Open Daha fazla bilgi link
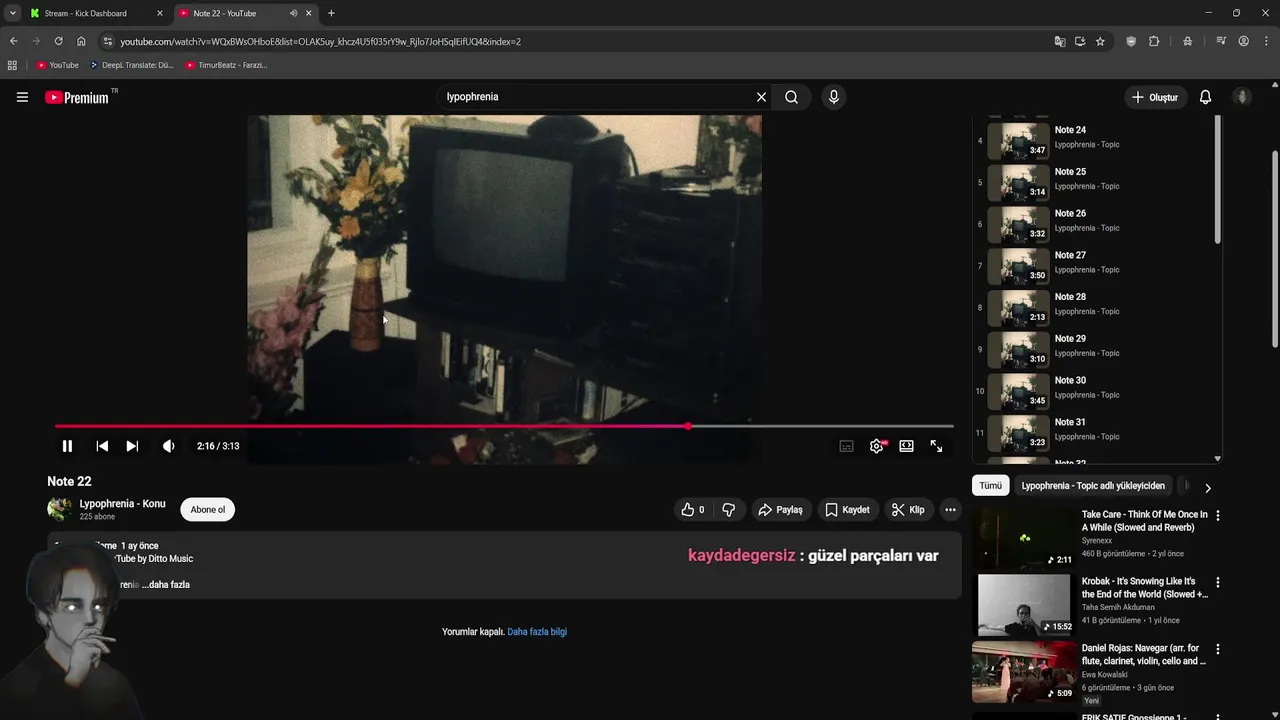This screenshot has width=1280, height=720. 537,632
